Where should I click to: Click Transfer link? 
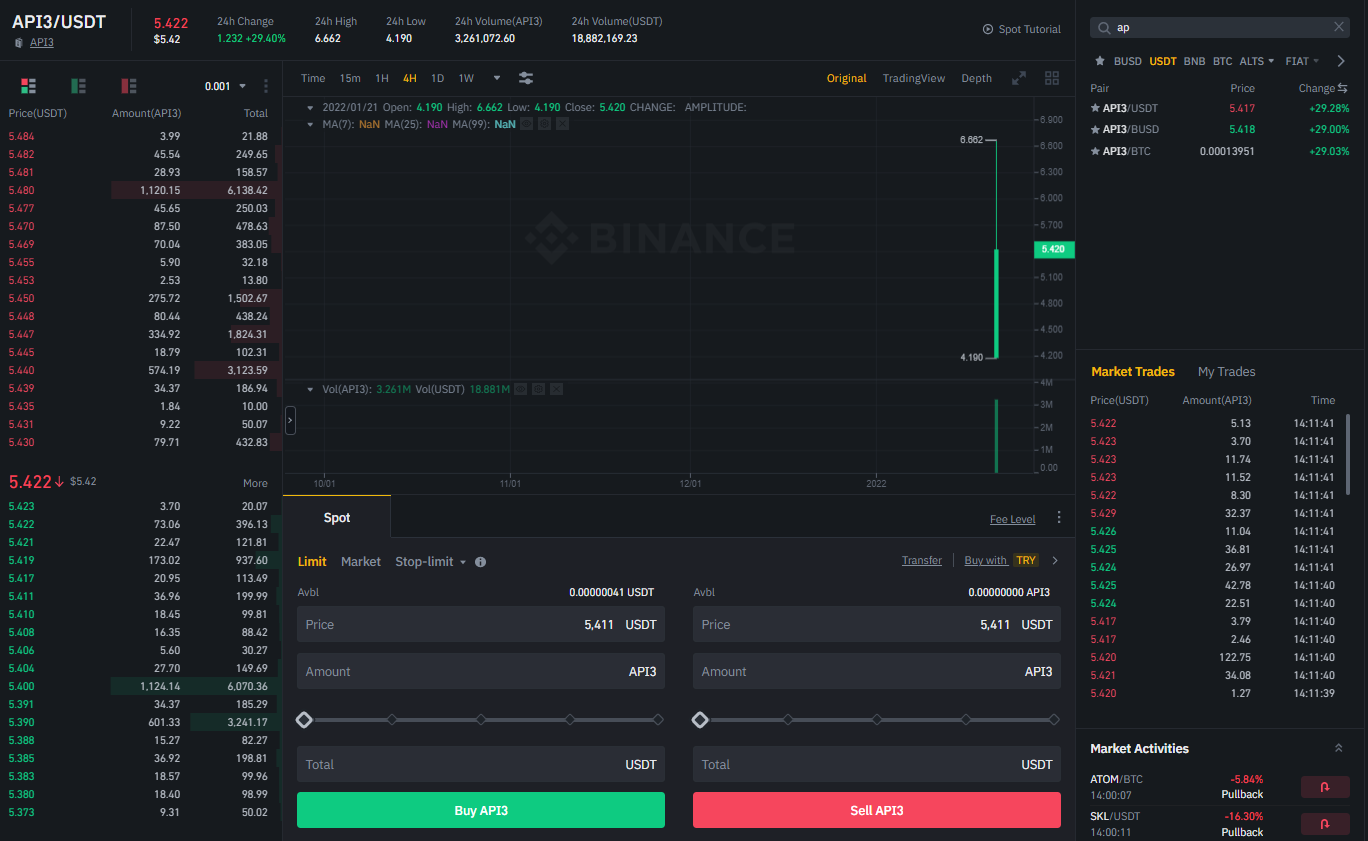tap(921, 560)
